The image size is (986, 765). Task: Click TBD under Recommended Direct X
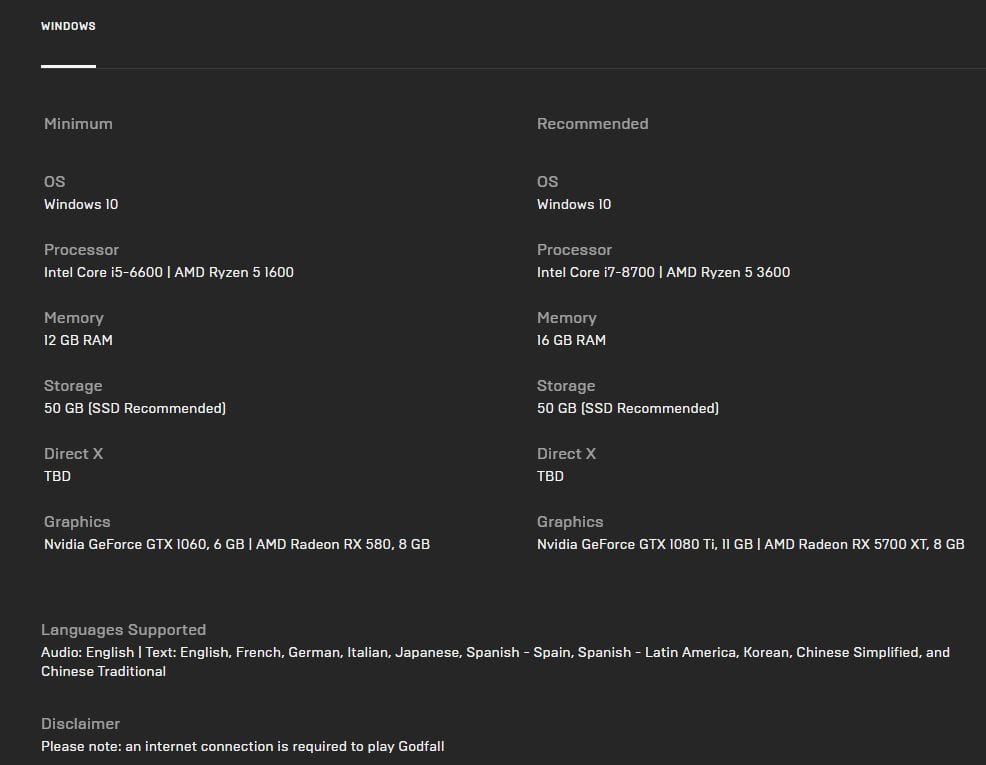pos(550,476)
